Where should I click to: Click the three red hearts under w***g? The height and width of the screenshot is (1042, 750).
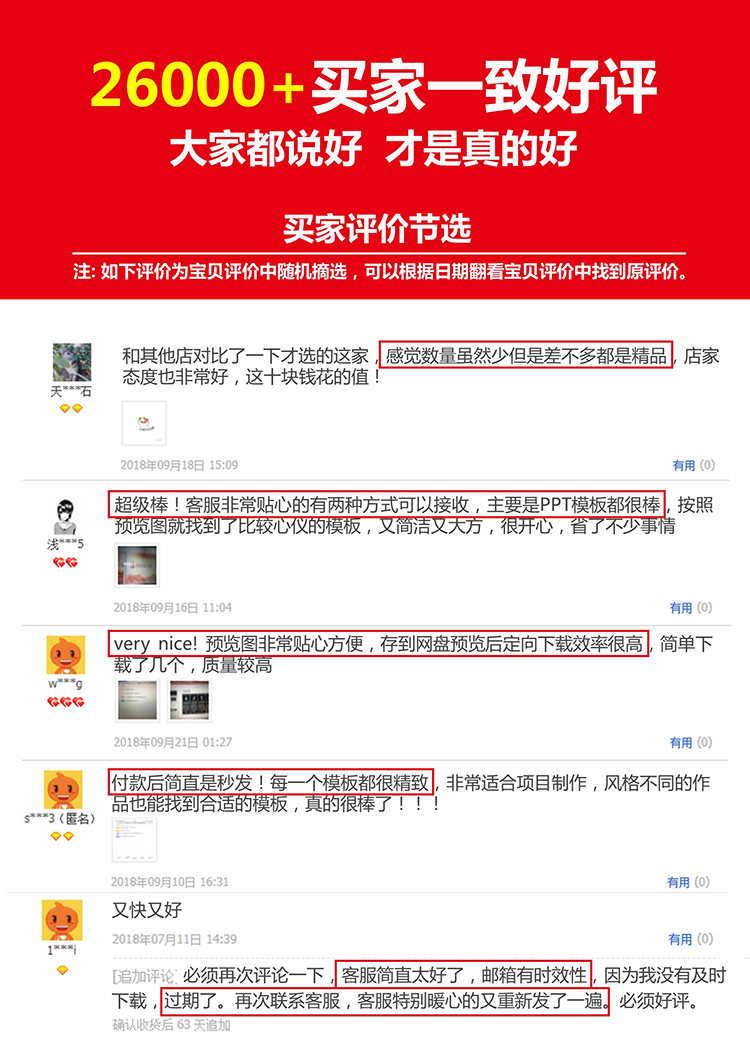[66, 702]
